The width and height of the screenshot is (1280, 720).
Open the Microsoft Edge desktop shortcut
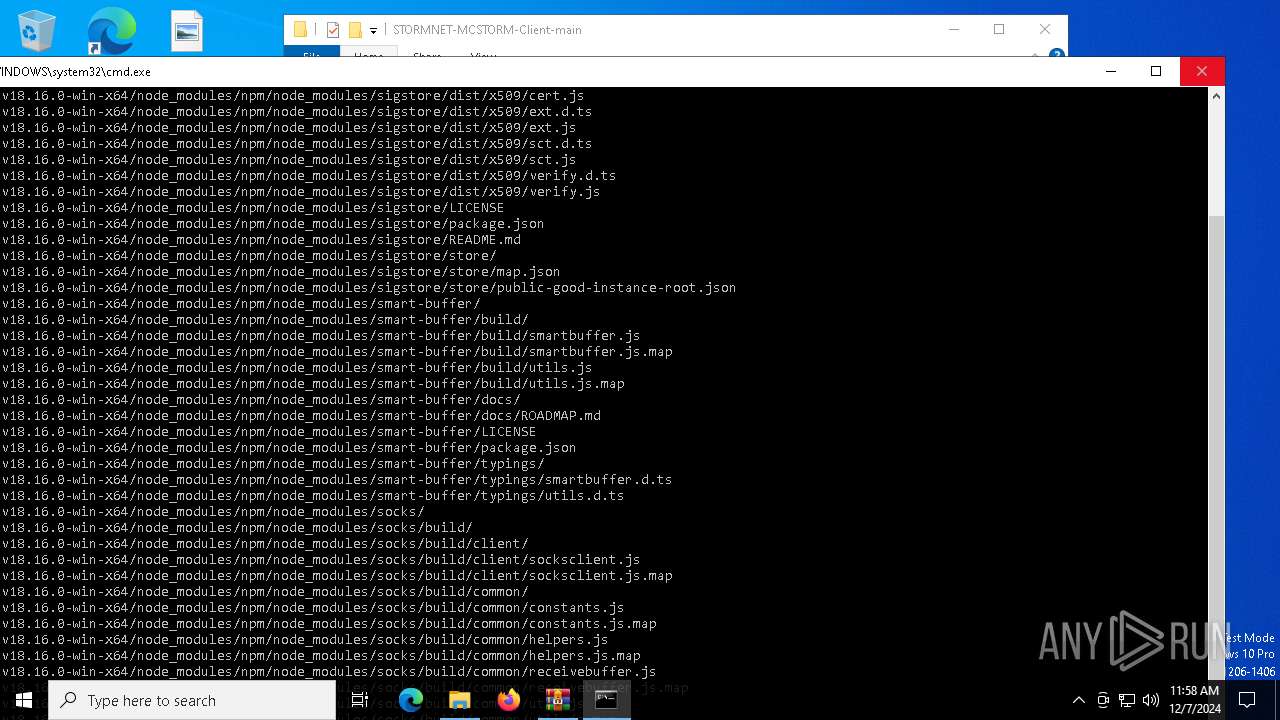point(111,31)
